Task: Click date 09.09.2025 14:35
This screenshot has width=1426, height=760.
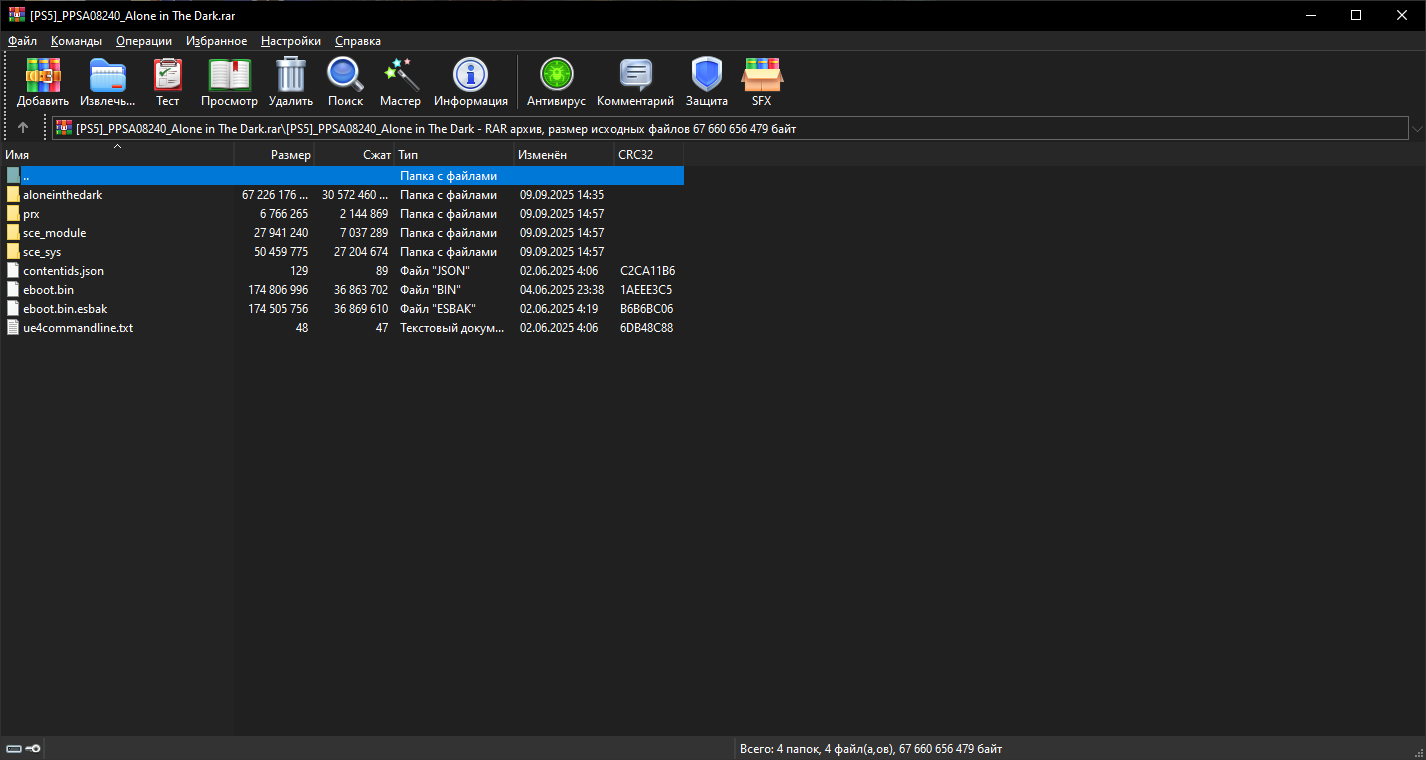Action: pyautogui.click(x=562, y=195)
